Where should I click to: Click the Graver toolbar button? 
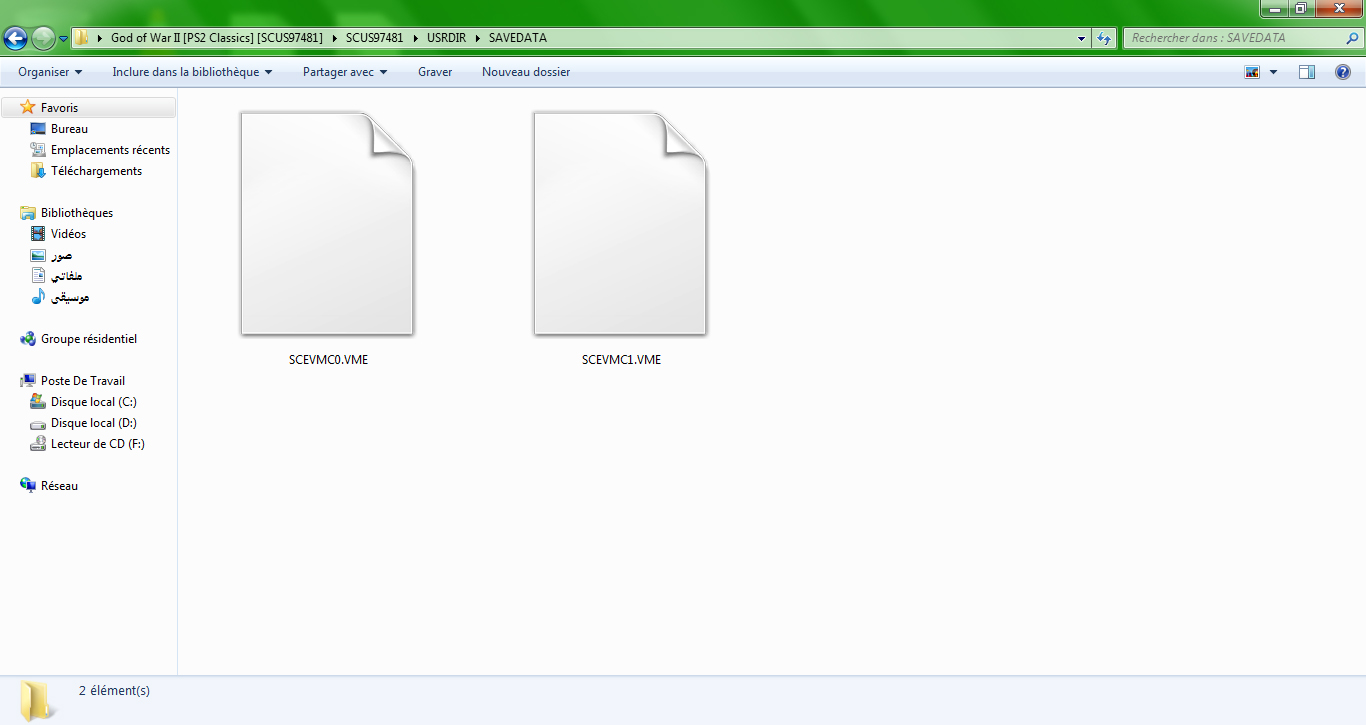(435, 72)
